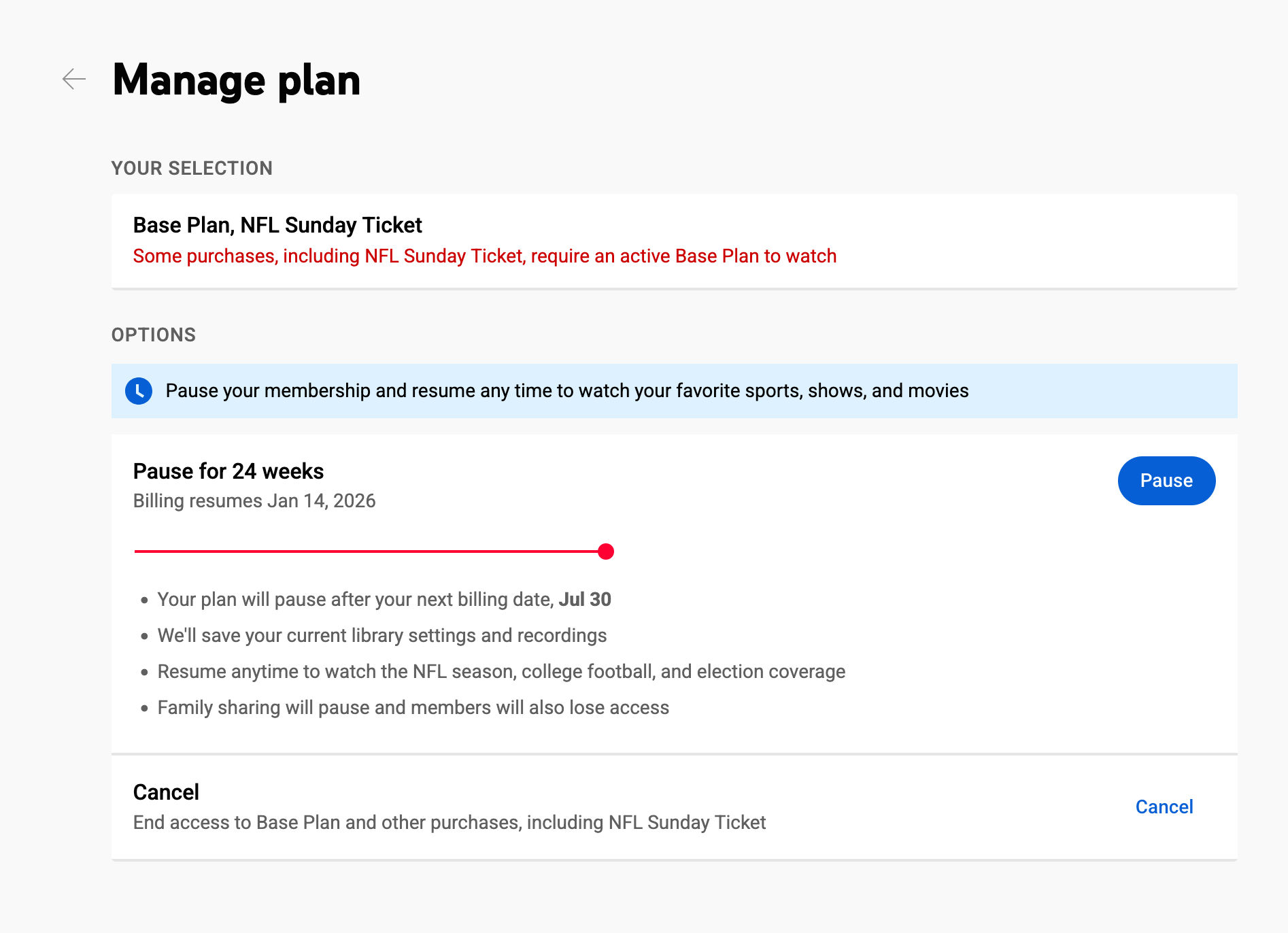Click the Base Plan, NFL Sunday Ticket title
Image resolution: width=1288 pixels, height=933 pixels.
coord(277,225)
